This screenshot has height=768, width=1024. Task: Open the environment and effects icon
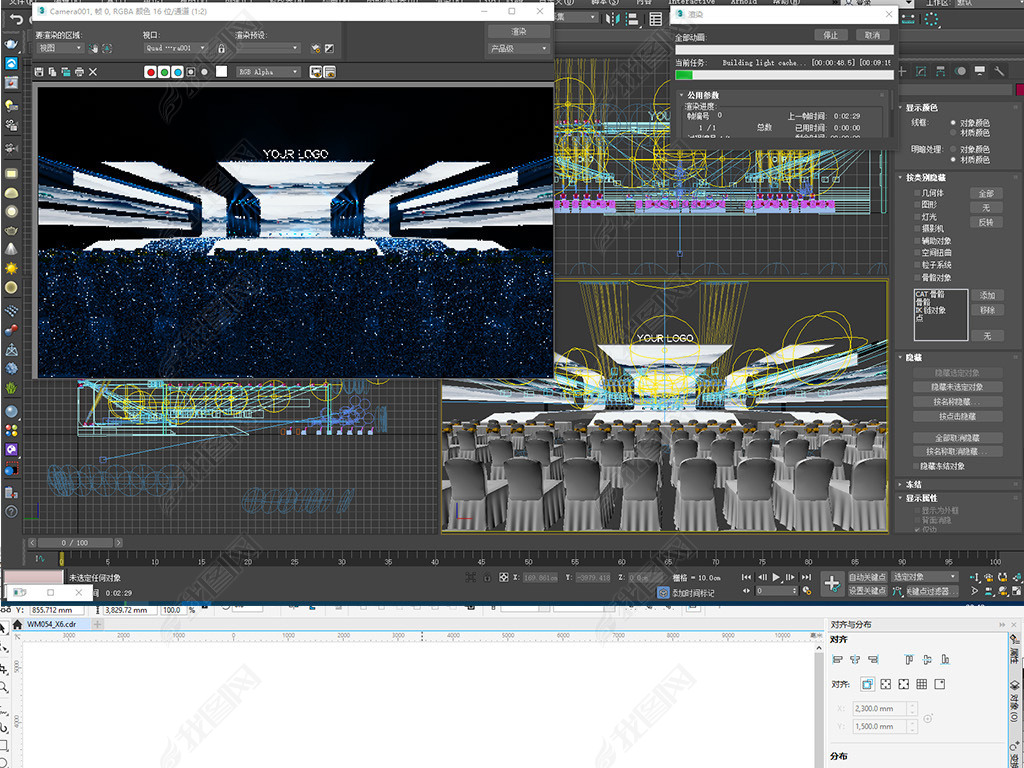pyautogui.click(x=329, y=48)
